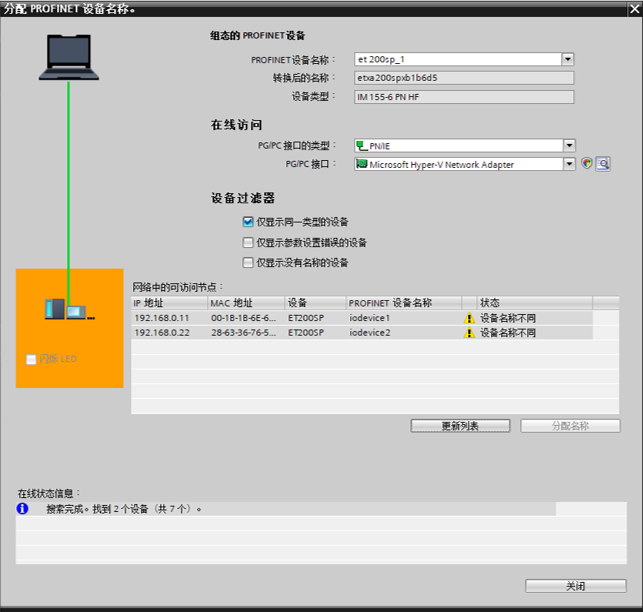Screen dimensions: 643x612
Task: Click the device type field IM 155-6 PN HF
Action: pyautogui.click(x=464, y=97)
